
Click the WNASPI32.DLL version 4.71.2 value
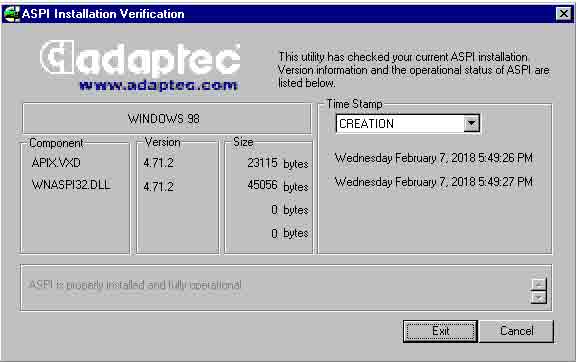click(158, 187)
